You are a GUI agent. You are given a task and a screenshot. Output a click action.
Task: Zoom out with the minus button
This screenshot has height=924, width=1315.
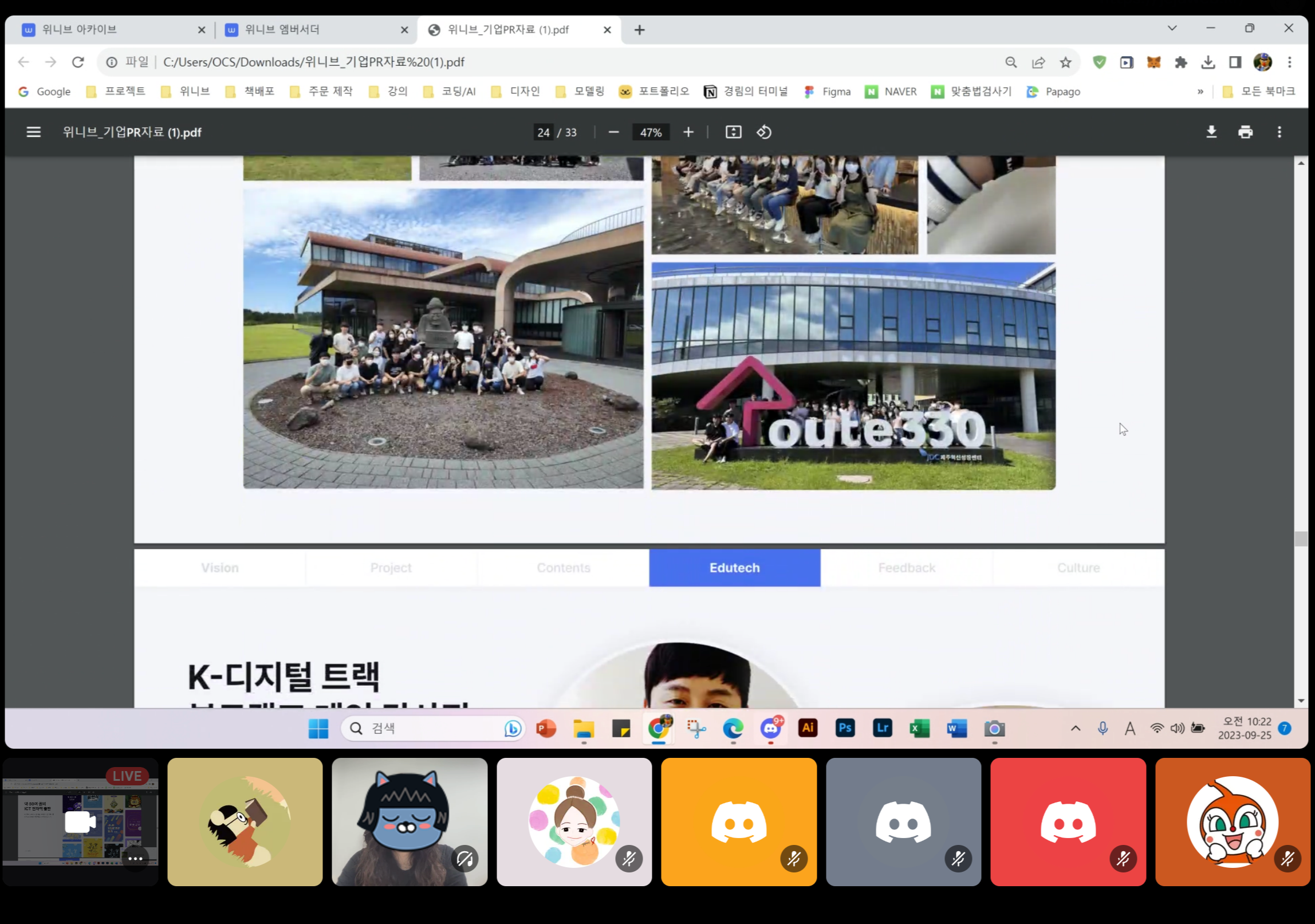[613, 132]
